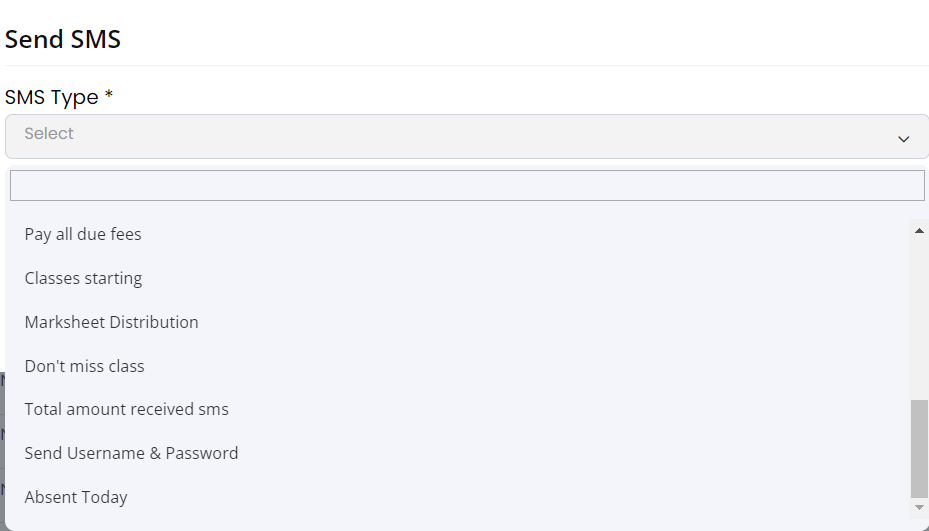Select Don't miss class SMS type

(x=84, y=366)
